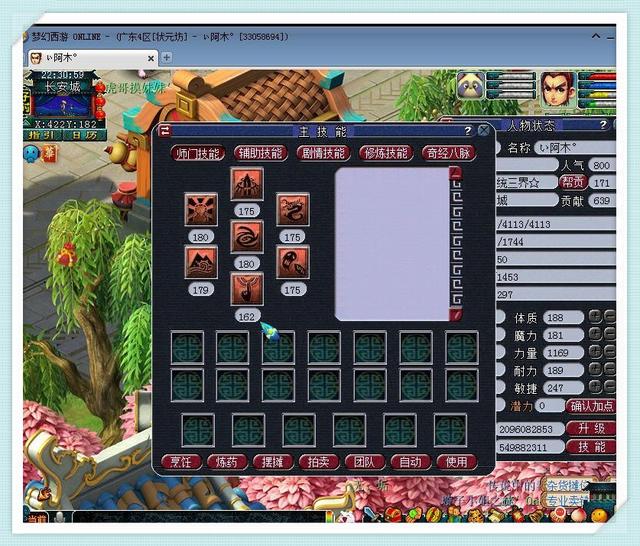
Task: Click the character's blue mana bar
Action: tap(598, 86)
